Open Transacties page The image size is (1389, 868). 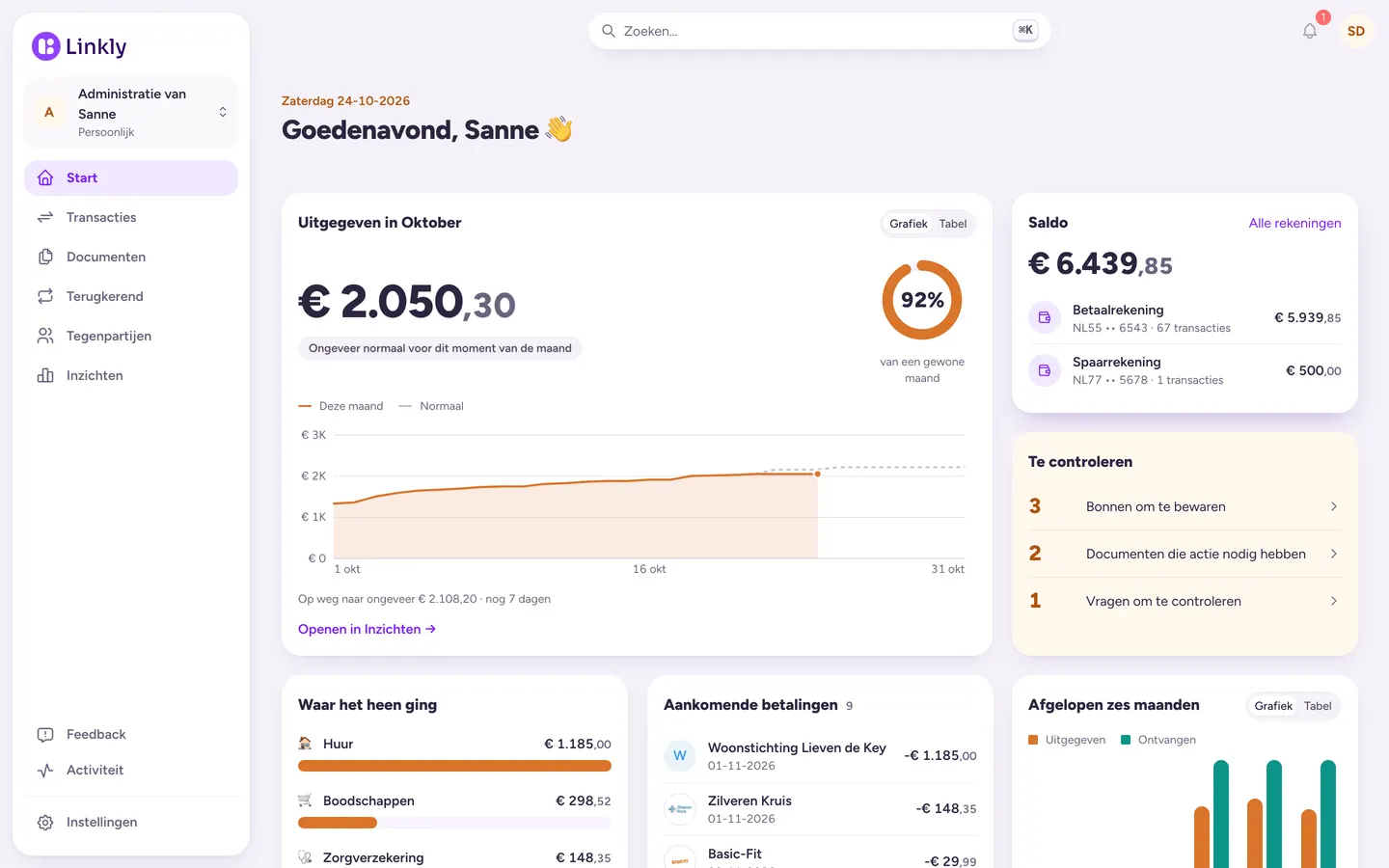click(x=131, y=217)
